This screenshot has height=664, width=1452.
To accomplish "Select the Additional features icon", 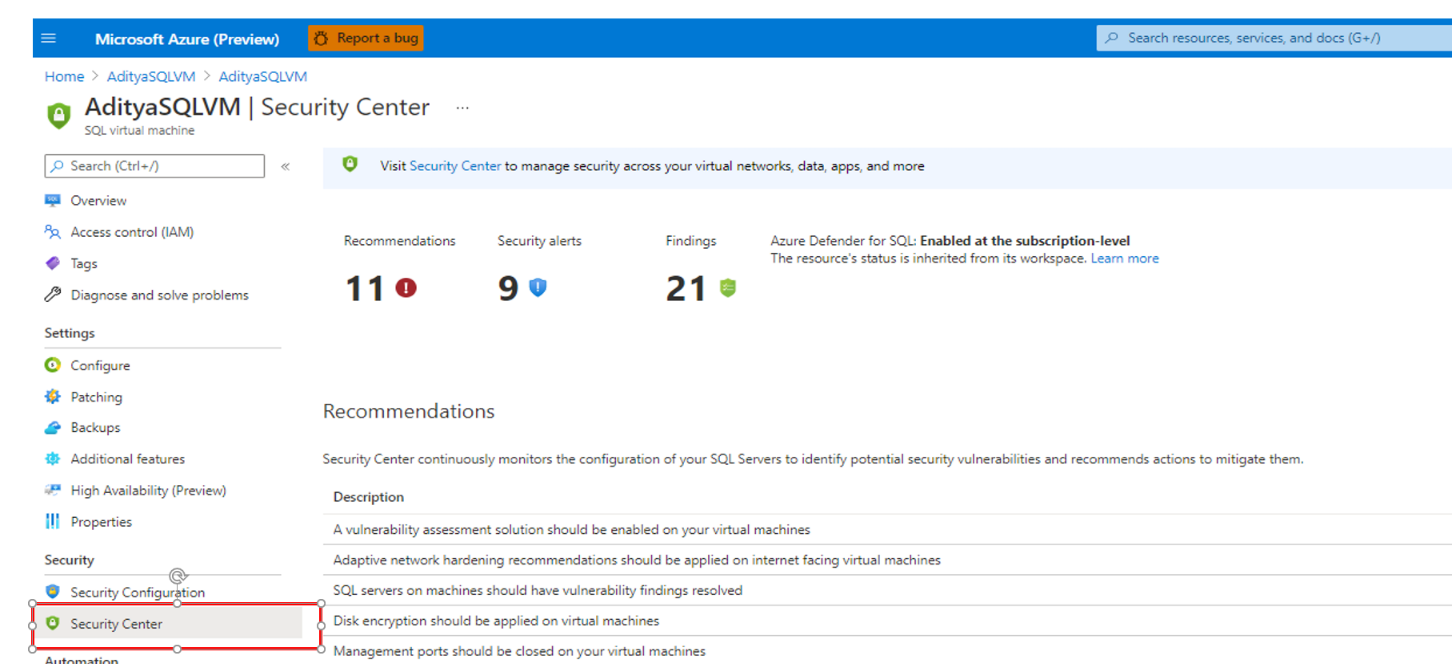I will point(52,458).
